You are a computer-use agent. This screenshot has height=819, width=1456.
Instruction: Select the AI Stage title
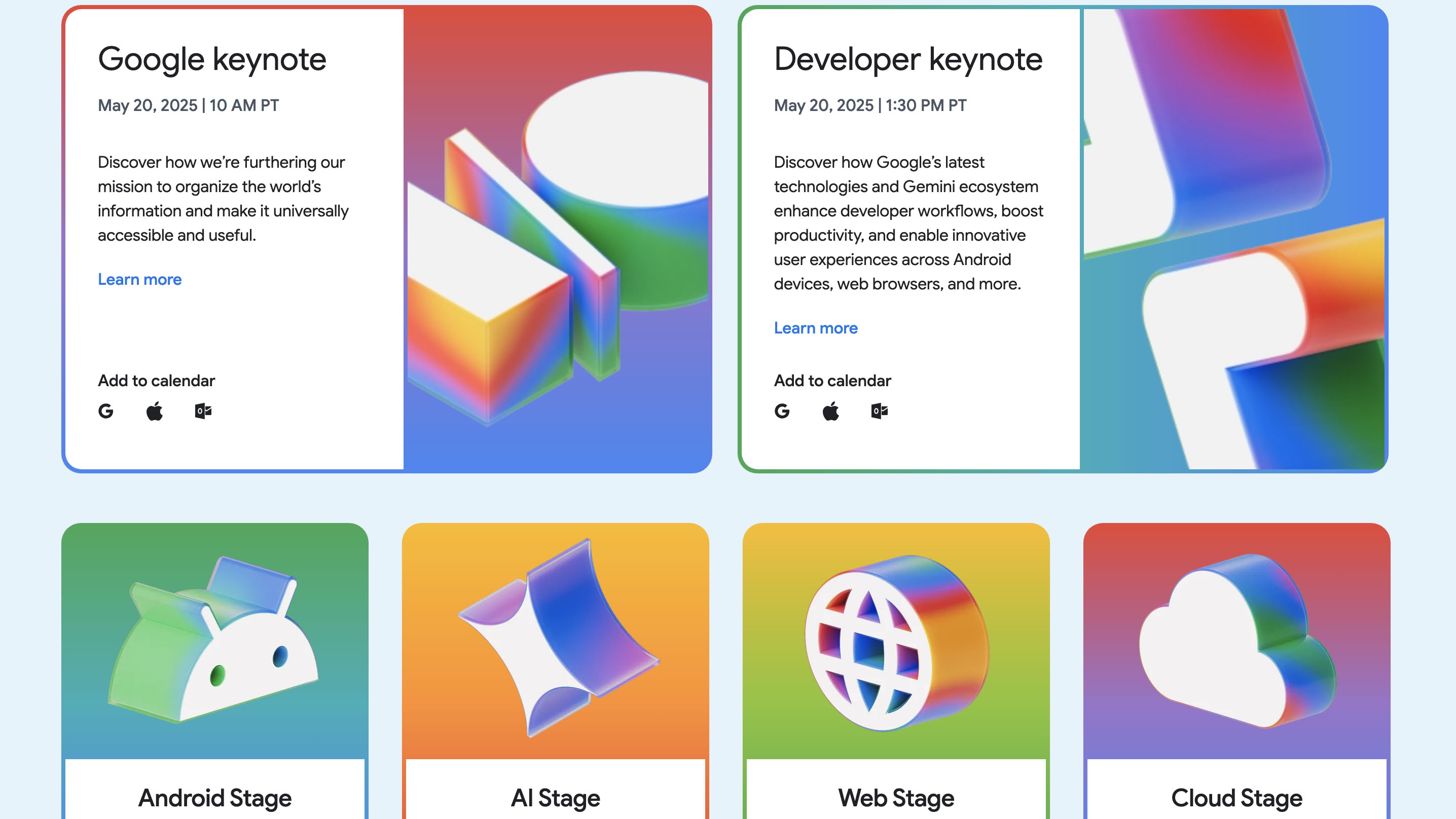pyautogui.click(x=556, y=798)
